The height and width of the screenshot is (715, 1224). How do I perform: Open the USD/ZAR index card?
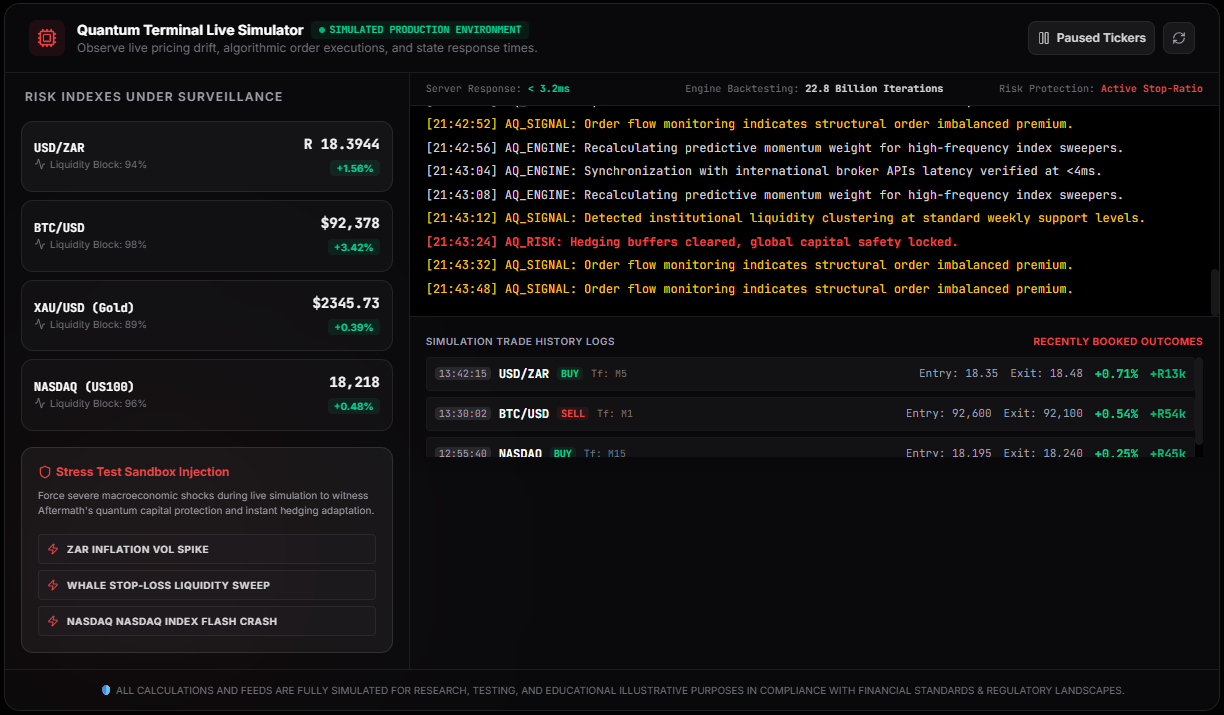[x=207, y=156]
